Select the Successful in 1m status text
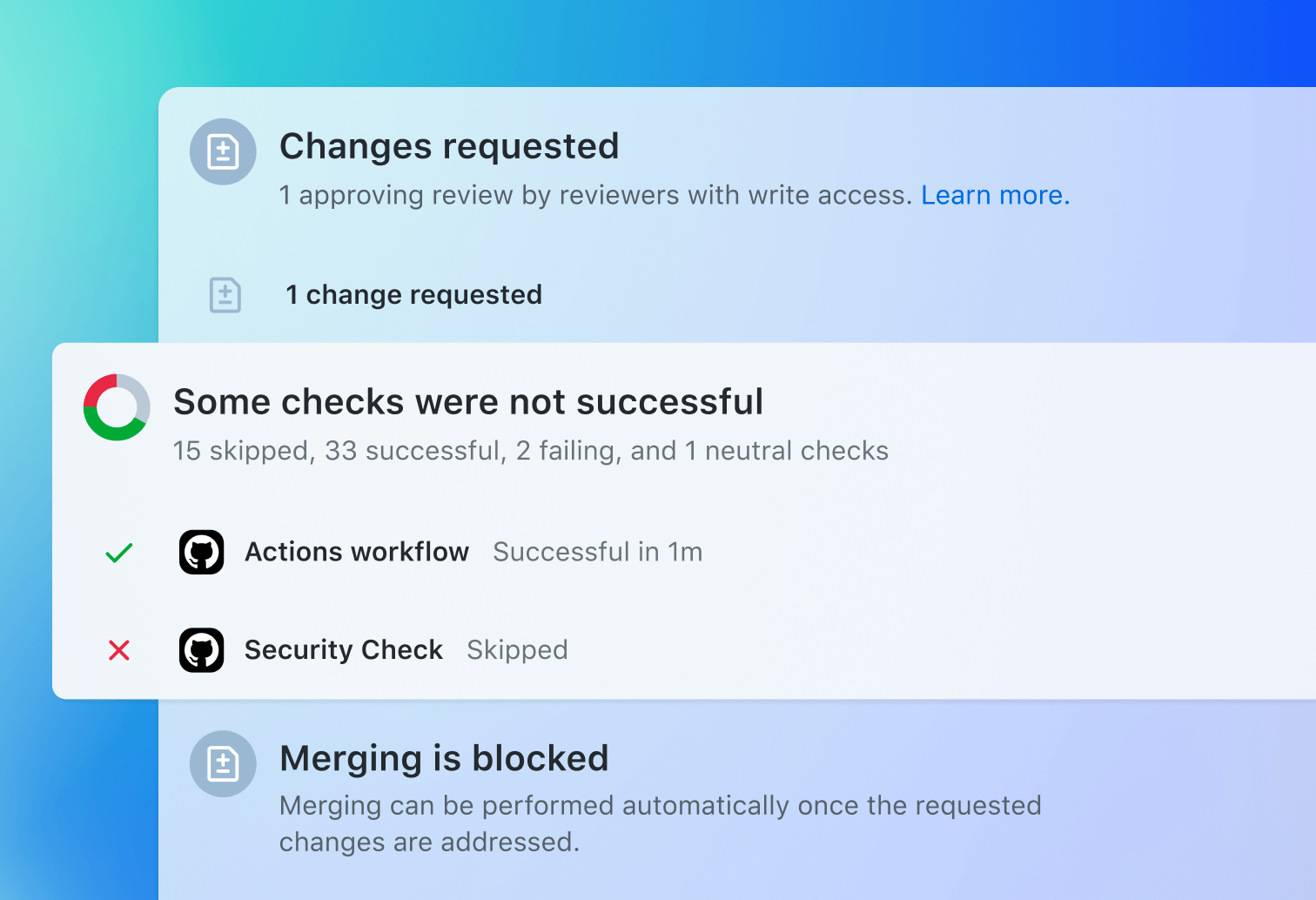Image resolution: width=1316 pixels, height=900 pixels. [x=598, y=552]
